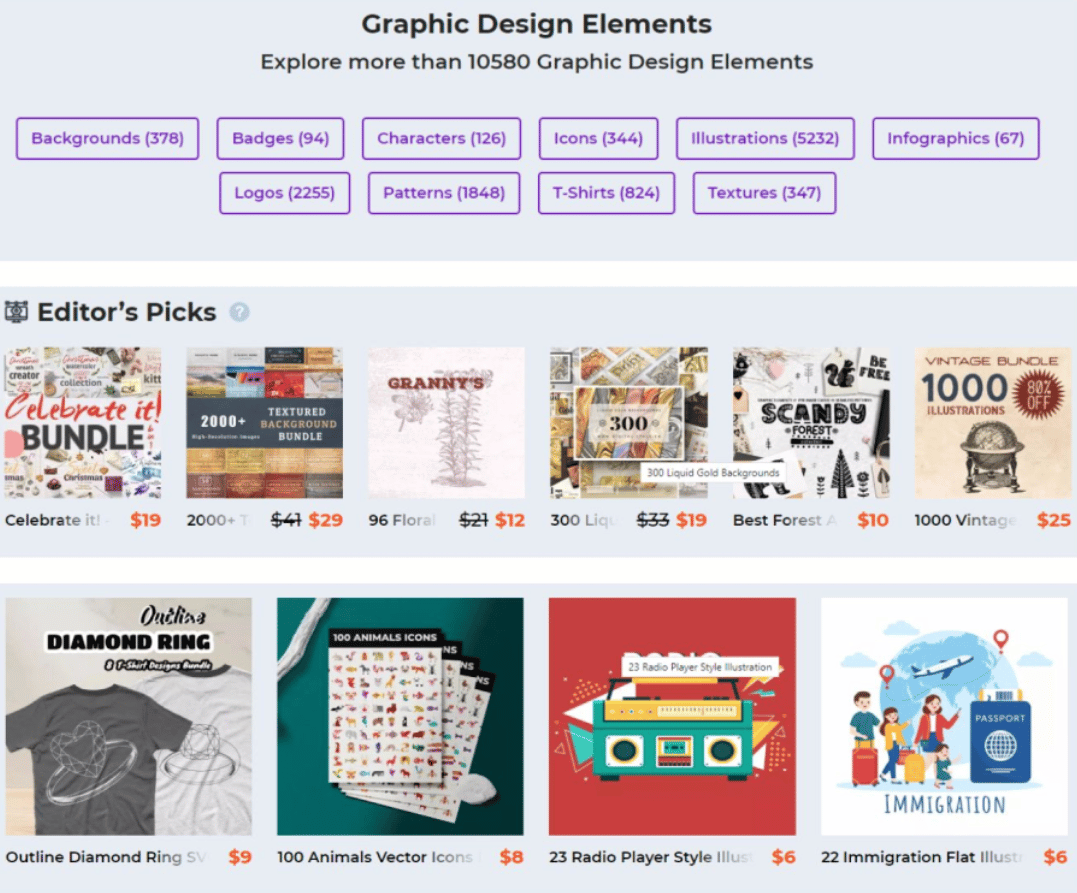The width and height of the screenshot is (1077, 893).
Task: Select the Badges (94) category
Action: point(280,139)
